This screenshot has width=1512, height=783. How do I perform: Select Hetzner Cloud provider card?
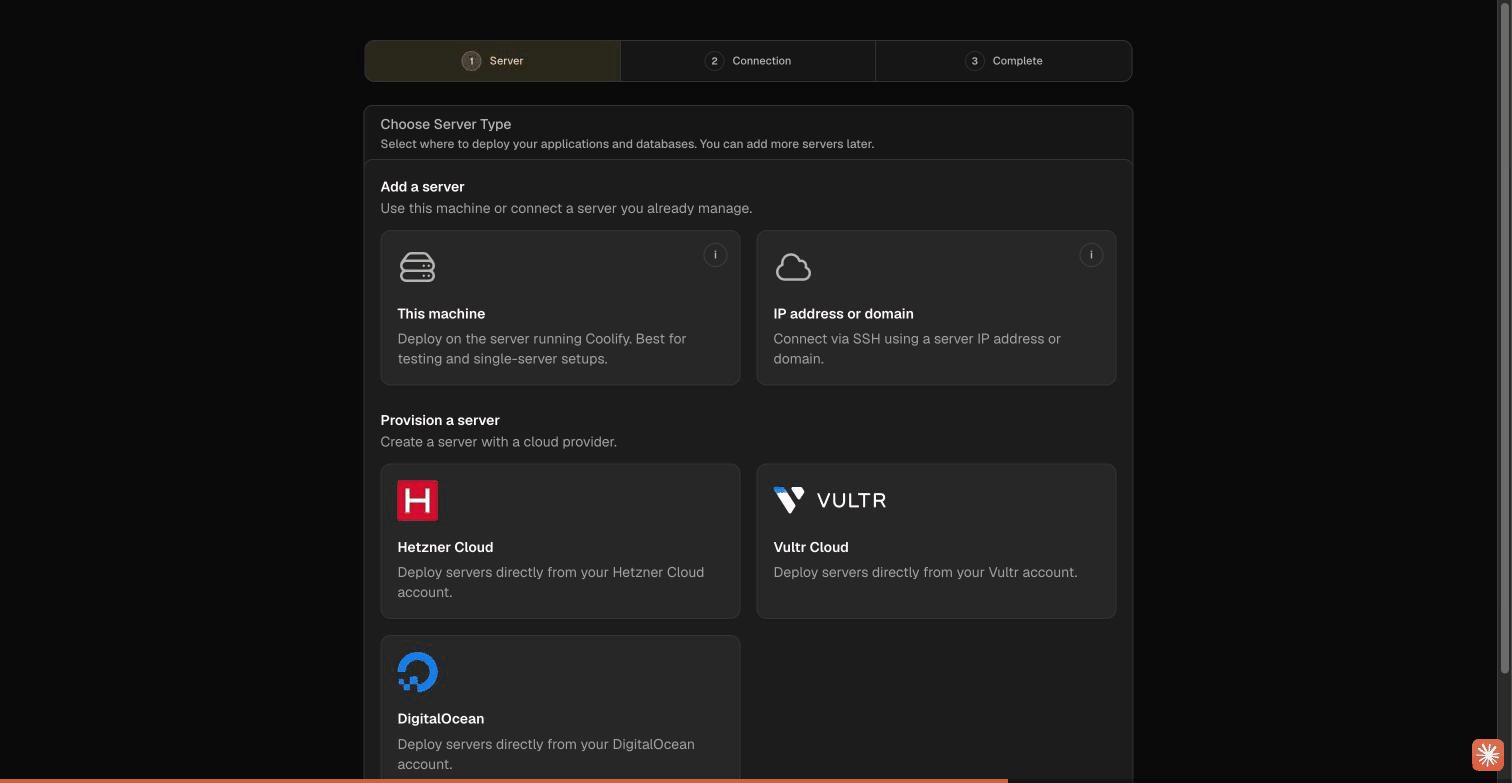click(x=560, y=541)
